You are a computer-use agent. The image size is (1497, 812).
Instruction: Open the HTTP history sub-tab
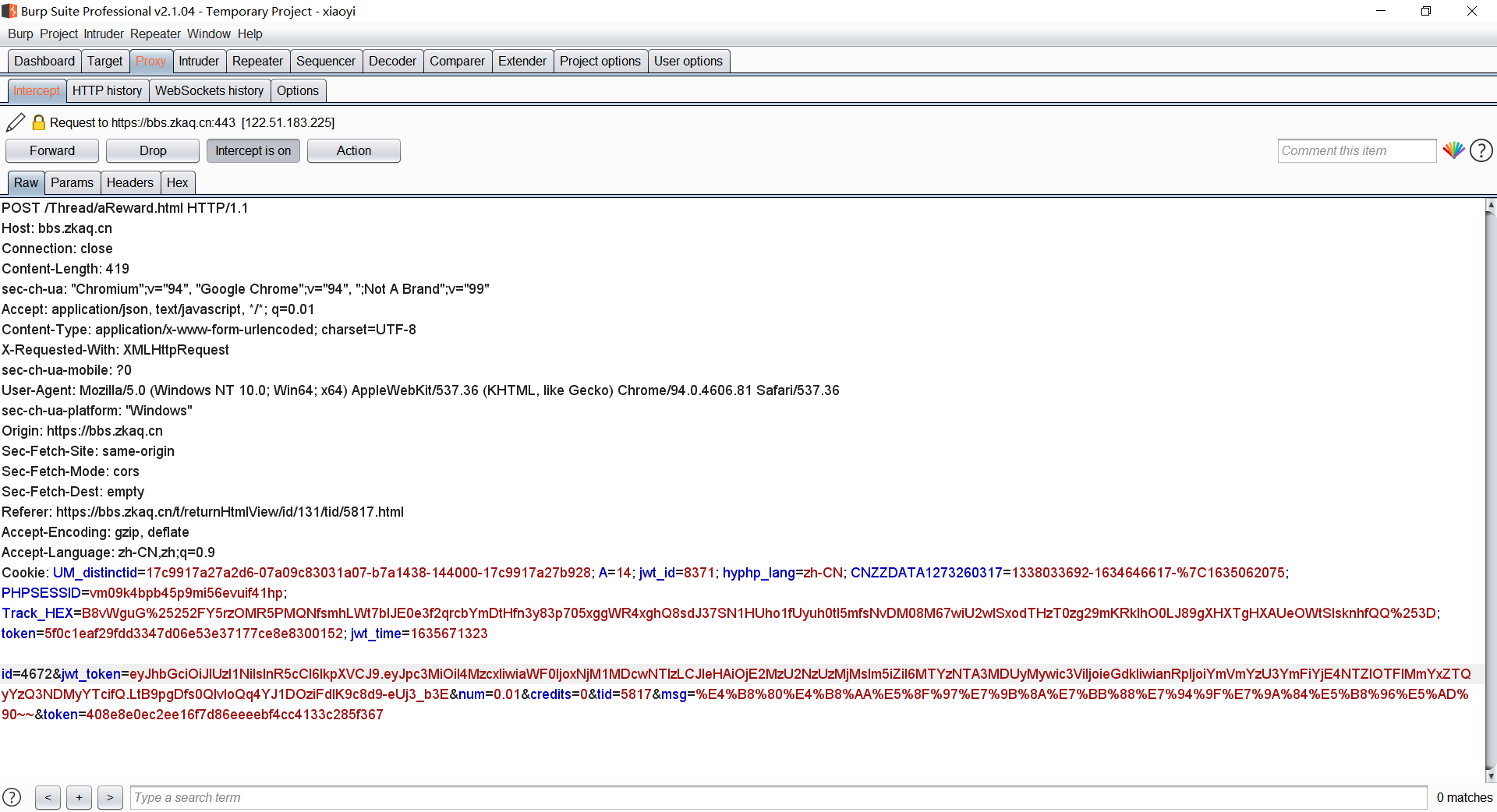pos(107,90)
